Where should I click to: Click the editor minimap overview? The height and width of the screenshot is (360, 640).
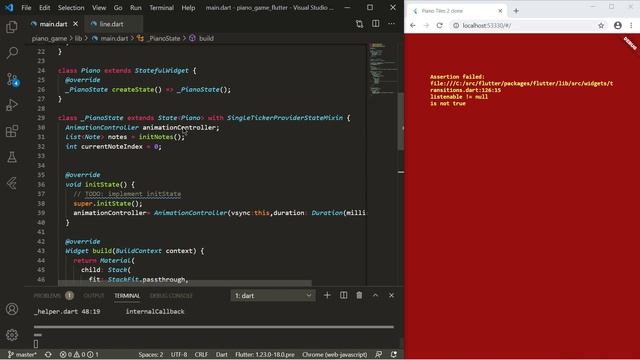point(382,68)
